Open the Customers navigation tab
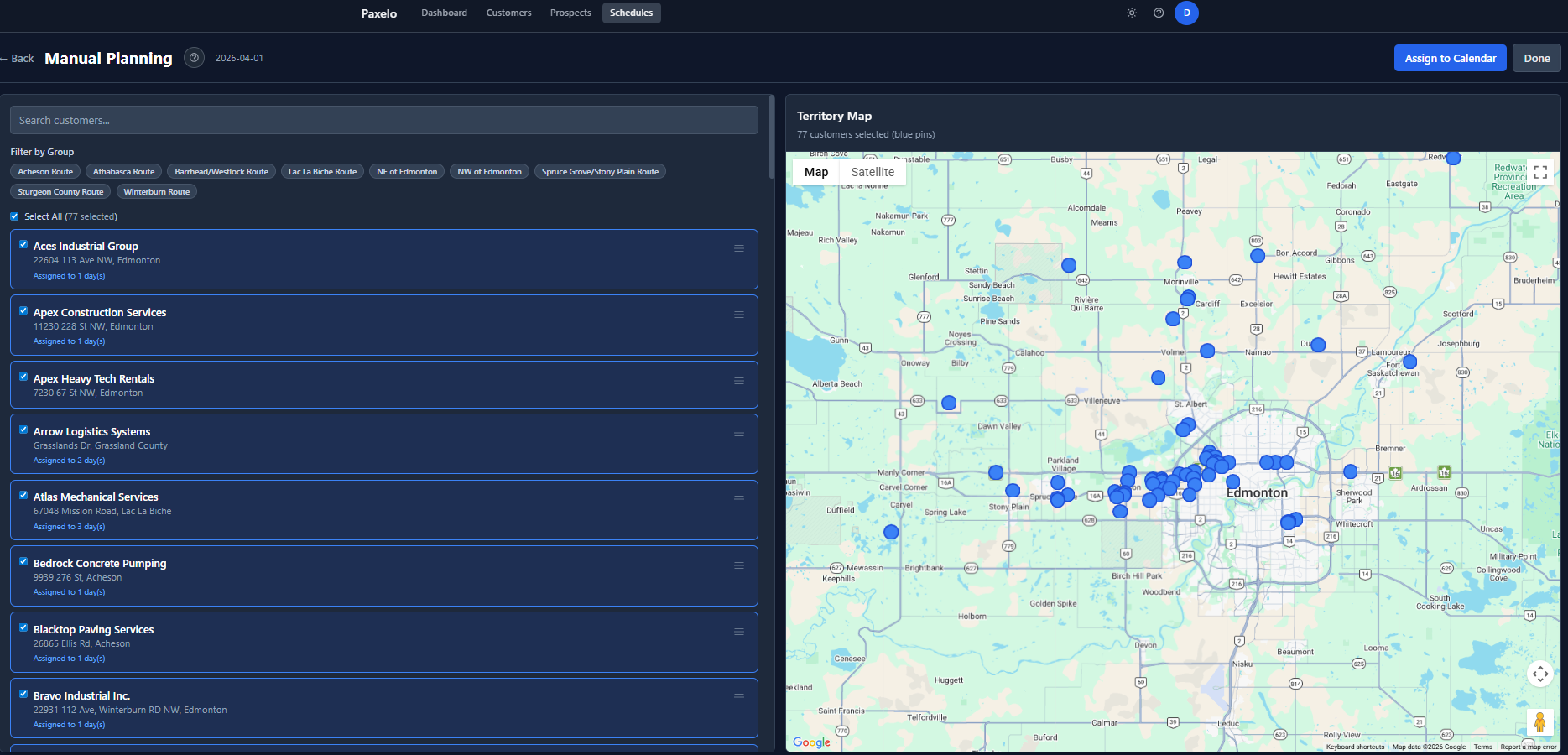The image size is (1568, 755). coord(508,13)
